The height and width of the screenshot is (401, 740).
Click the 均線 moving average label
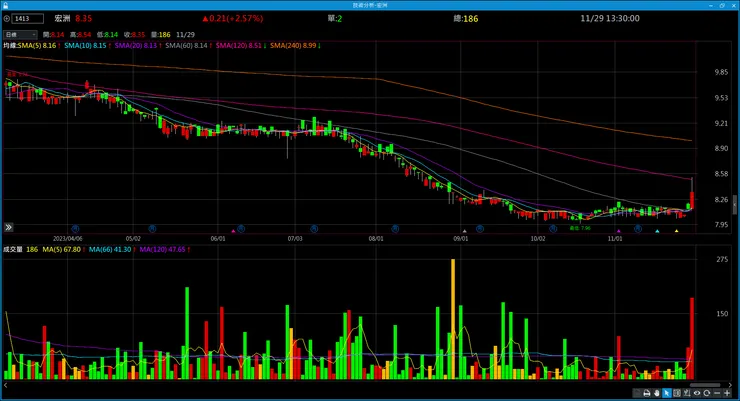click(10, 46)
